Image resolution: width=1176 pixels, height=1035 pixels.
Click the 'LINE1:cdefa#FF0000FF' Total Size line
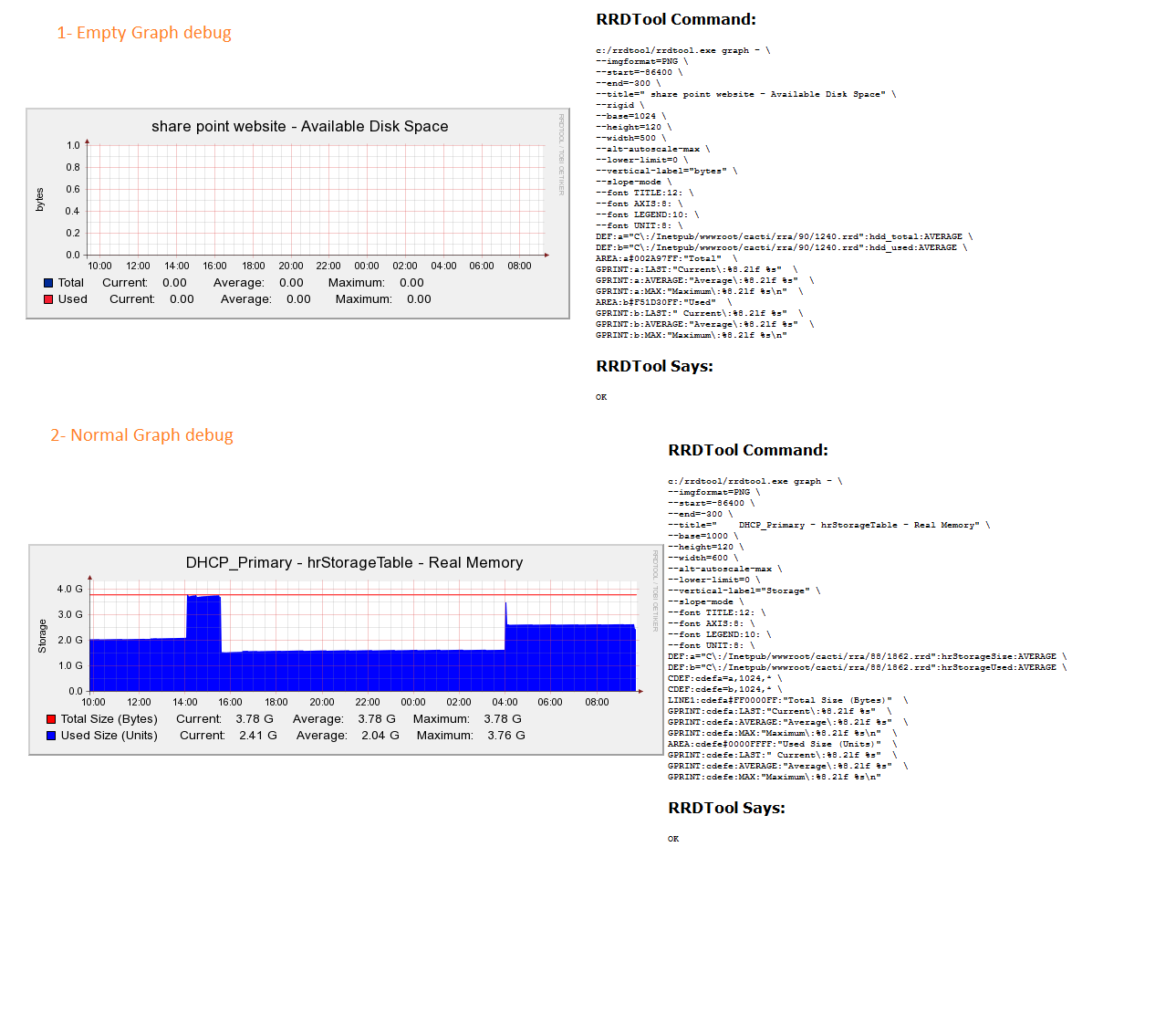coord(787,700)
